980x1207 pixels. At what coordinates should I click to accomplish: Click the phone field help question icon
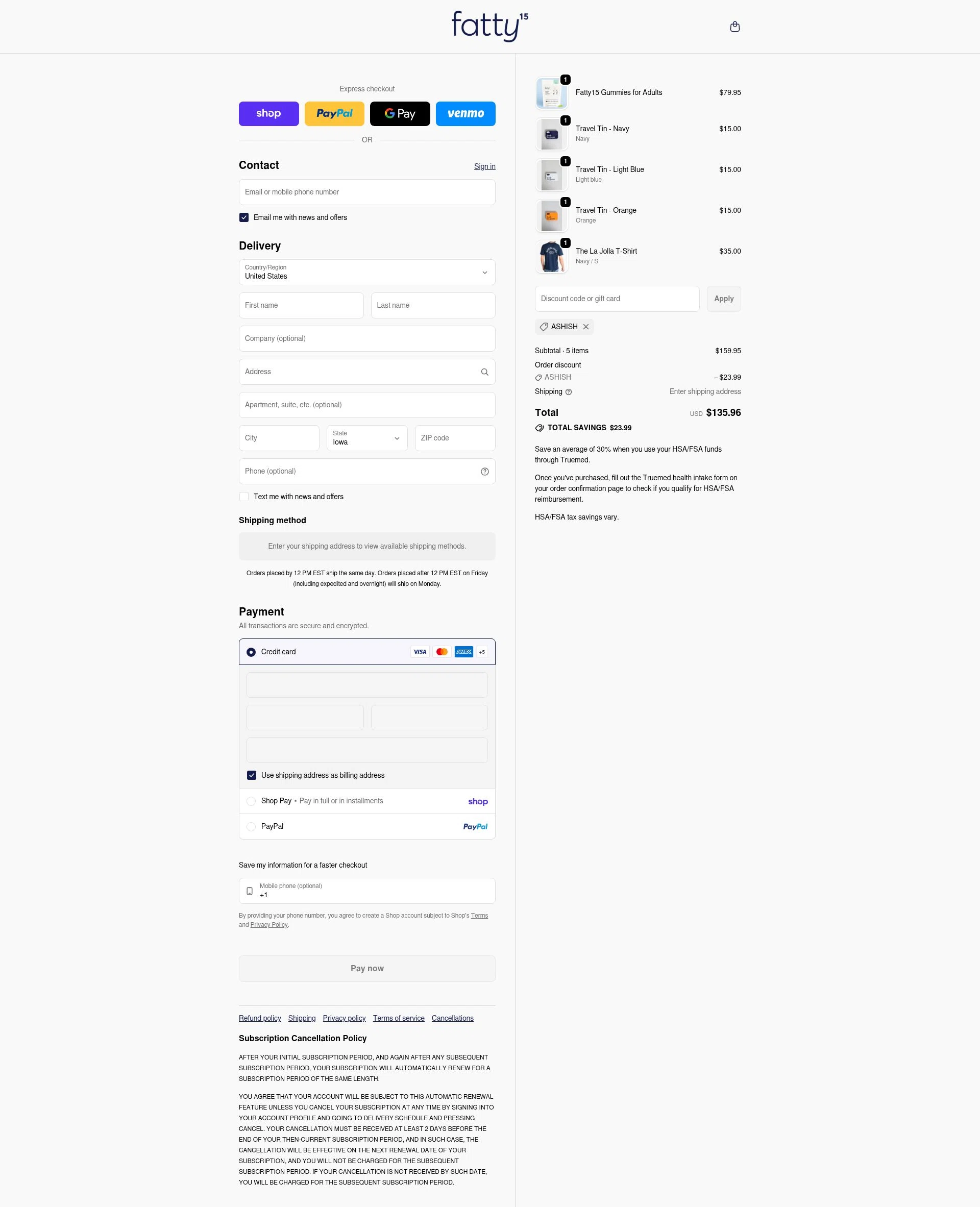(484, 472)
